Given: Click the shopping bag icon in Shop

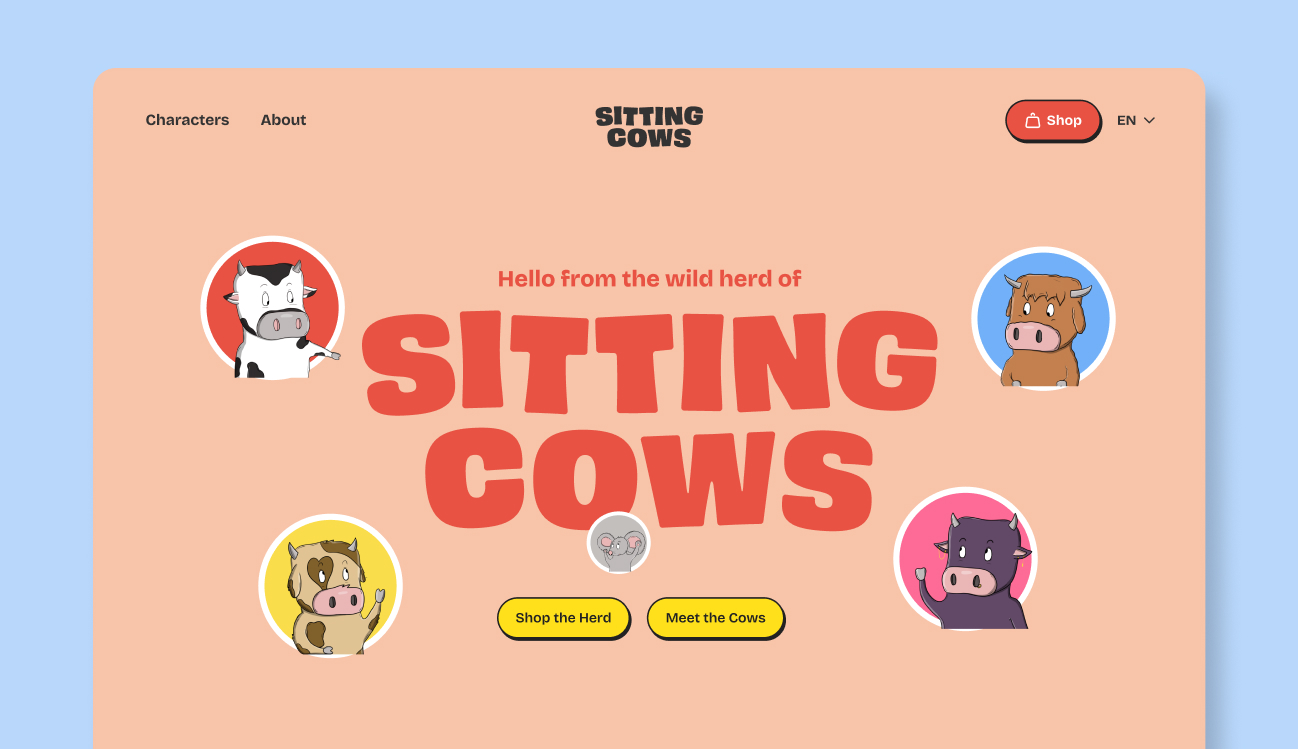Looking at the screenshot, I should coord(1033,120).
